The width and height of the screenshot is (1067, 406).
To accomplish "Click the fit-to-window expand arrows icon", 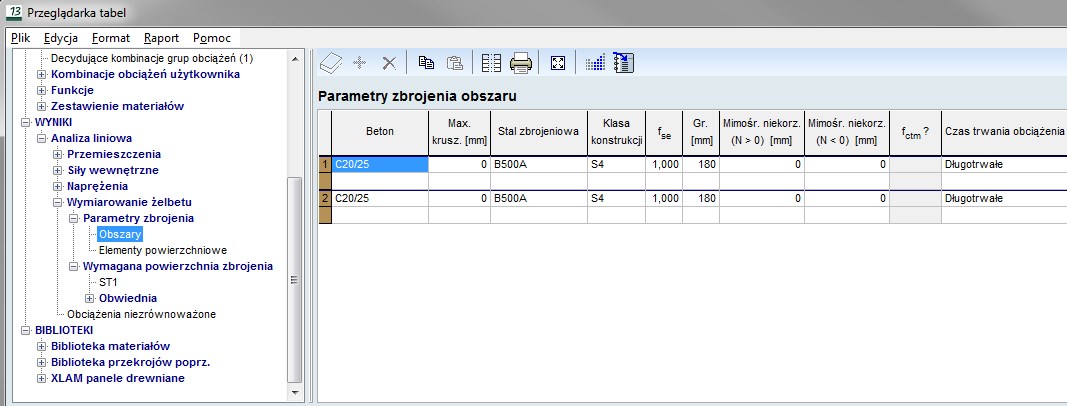I will (x=558, y=63).
